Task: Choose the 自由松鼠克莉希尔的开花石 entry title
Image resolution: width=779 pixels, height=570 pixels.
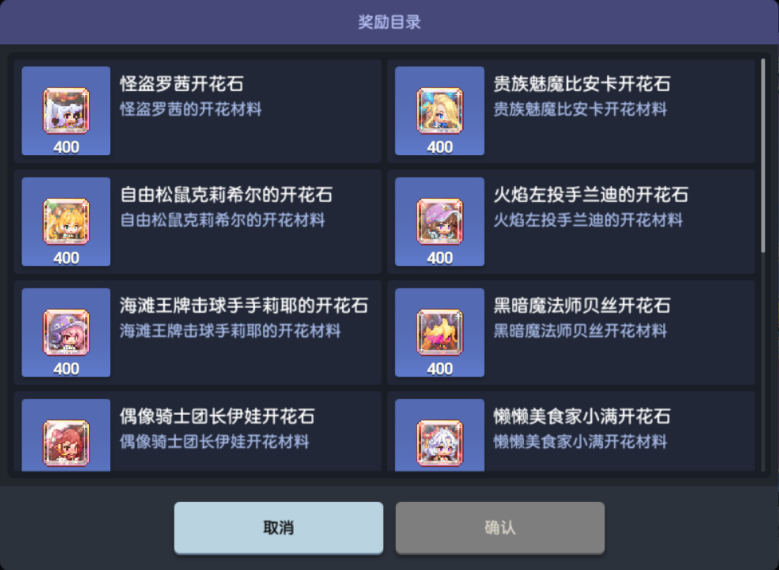Action: pos(226,195)
